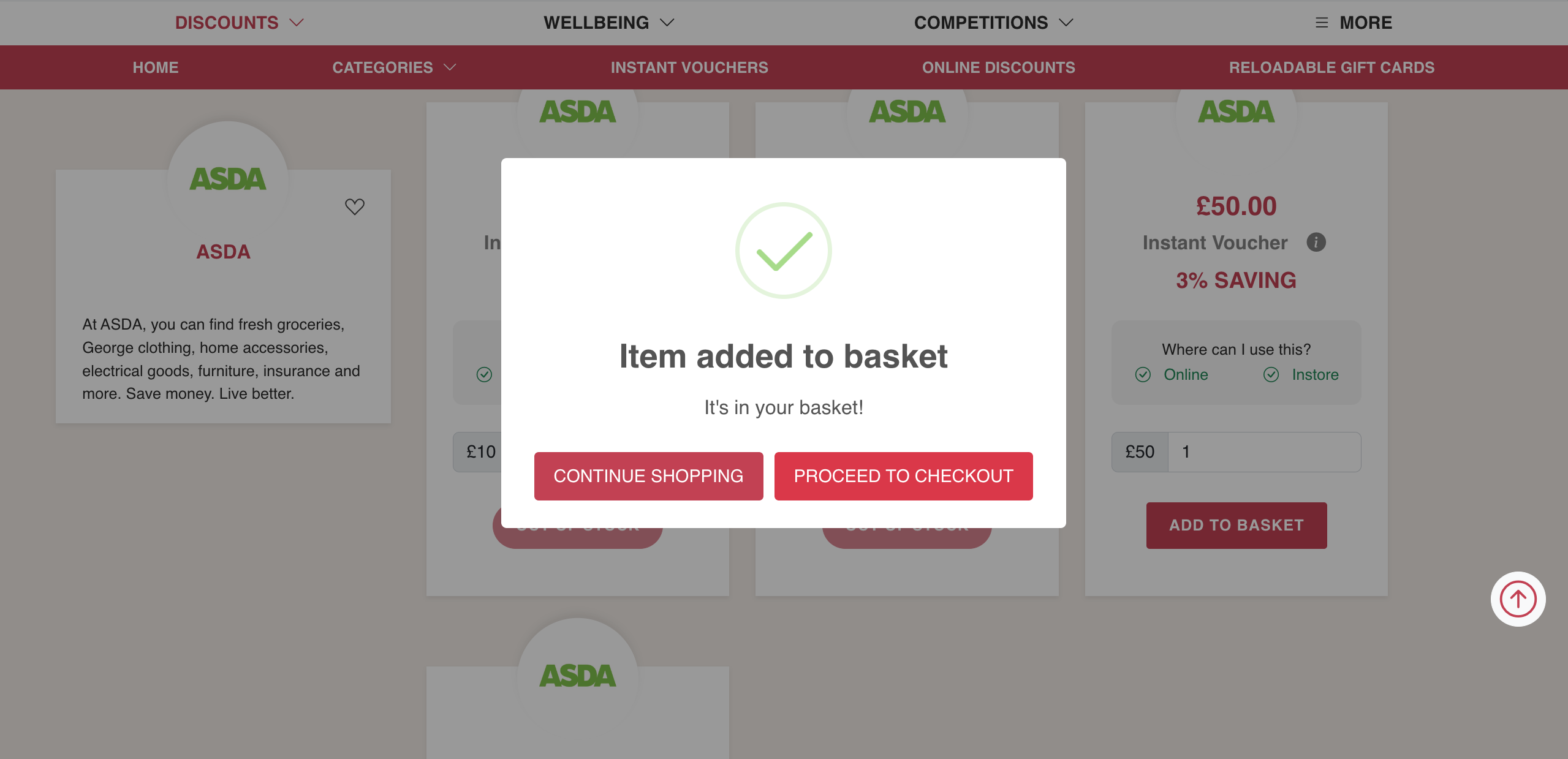Viewport: 1568px width, 759px height.
Task: Open the WELLBEING dropdown menu
Action: coord(608,23)
